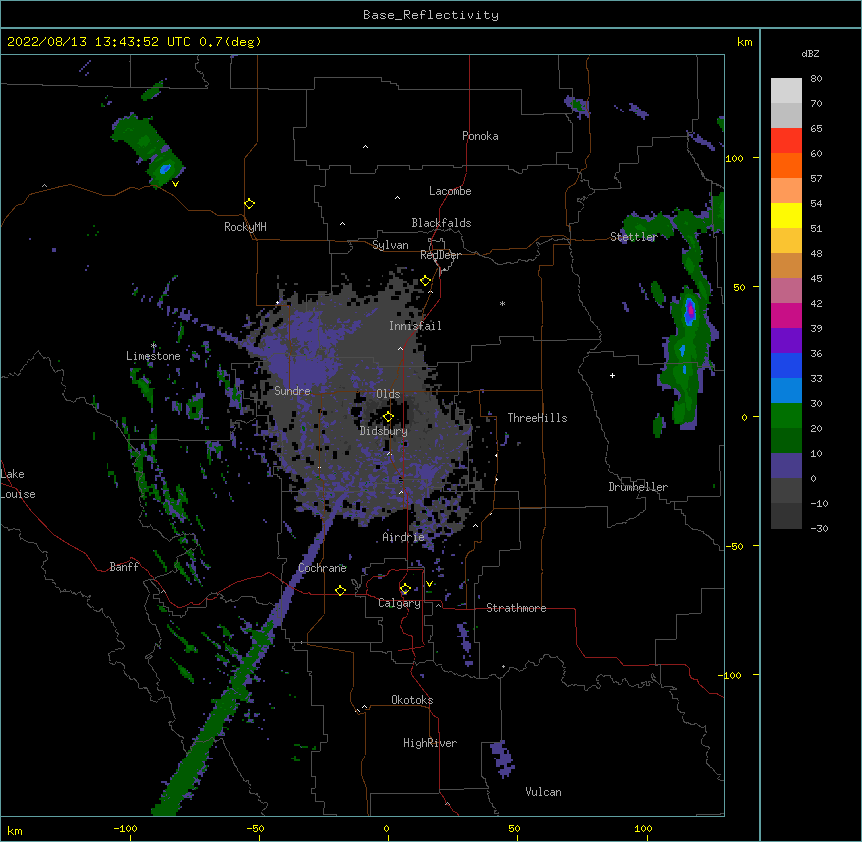Click the Drumheller label
The width and height of the screenshot is (862, 842).
click(x=638, y=487)
